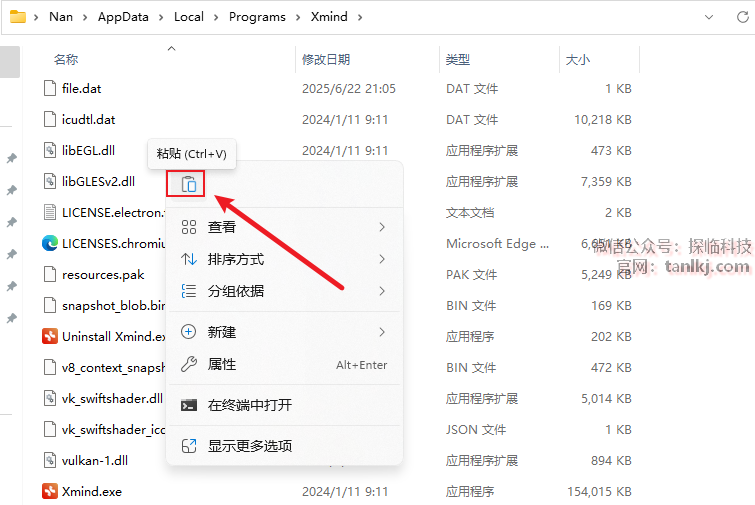The width and height of the screenshot is (755, 505).
Task: Click the Edge icon beside LICENSES.chromium file
Action: tap(50, 243)
